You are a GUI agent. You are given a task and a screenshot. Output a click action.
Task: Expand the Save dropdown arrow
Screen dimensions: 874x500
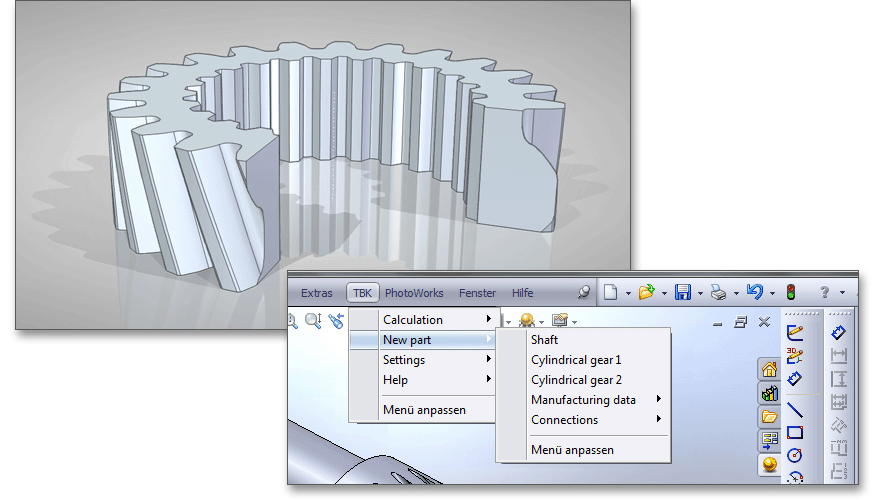coord(700,293)
